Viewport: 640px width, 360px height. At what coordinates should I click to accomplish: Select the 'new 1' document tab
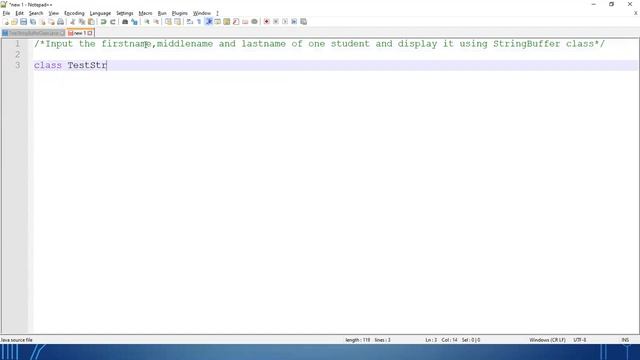click(80, 33)
